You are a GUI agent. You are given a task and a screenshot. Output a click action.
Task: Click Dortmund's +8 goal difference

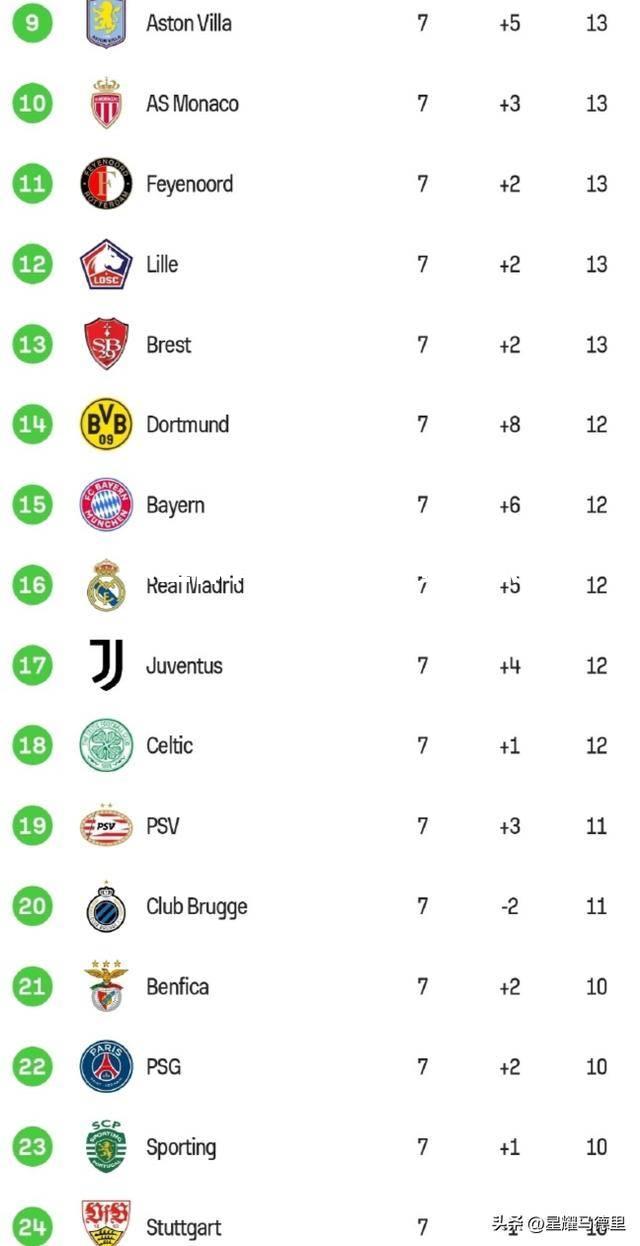click(x=510, y=424)
